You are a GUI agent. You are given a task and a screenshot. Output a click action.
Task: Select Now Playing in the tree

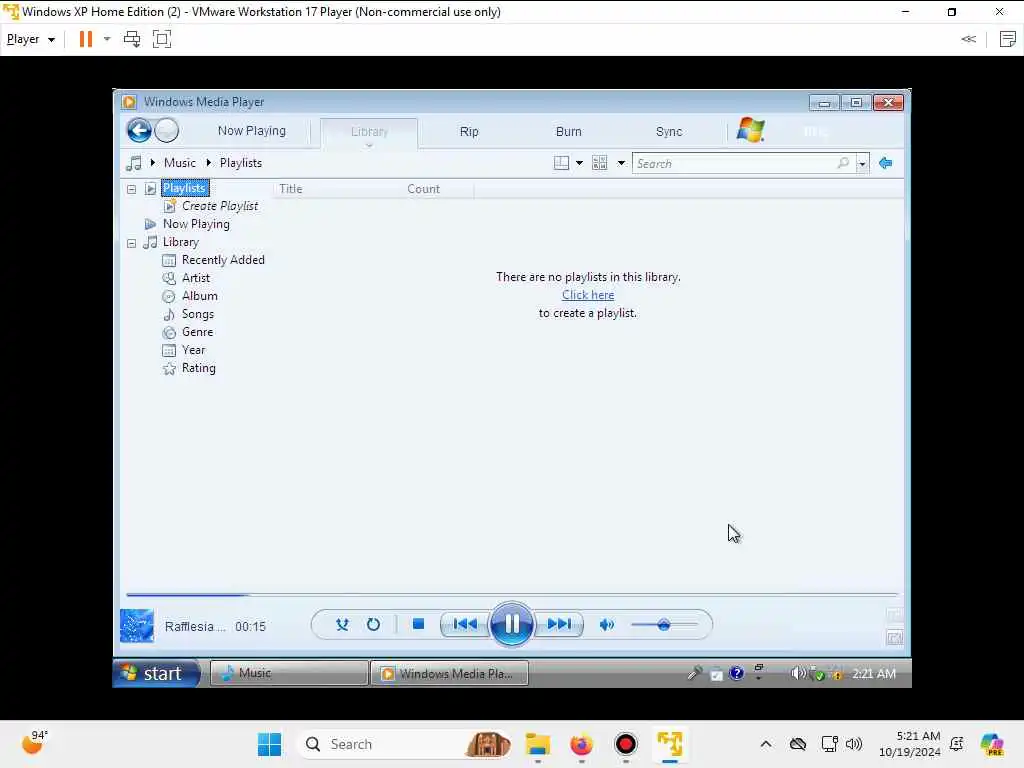click(196, 224)
